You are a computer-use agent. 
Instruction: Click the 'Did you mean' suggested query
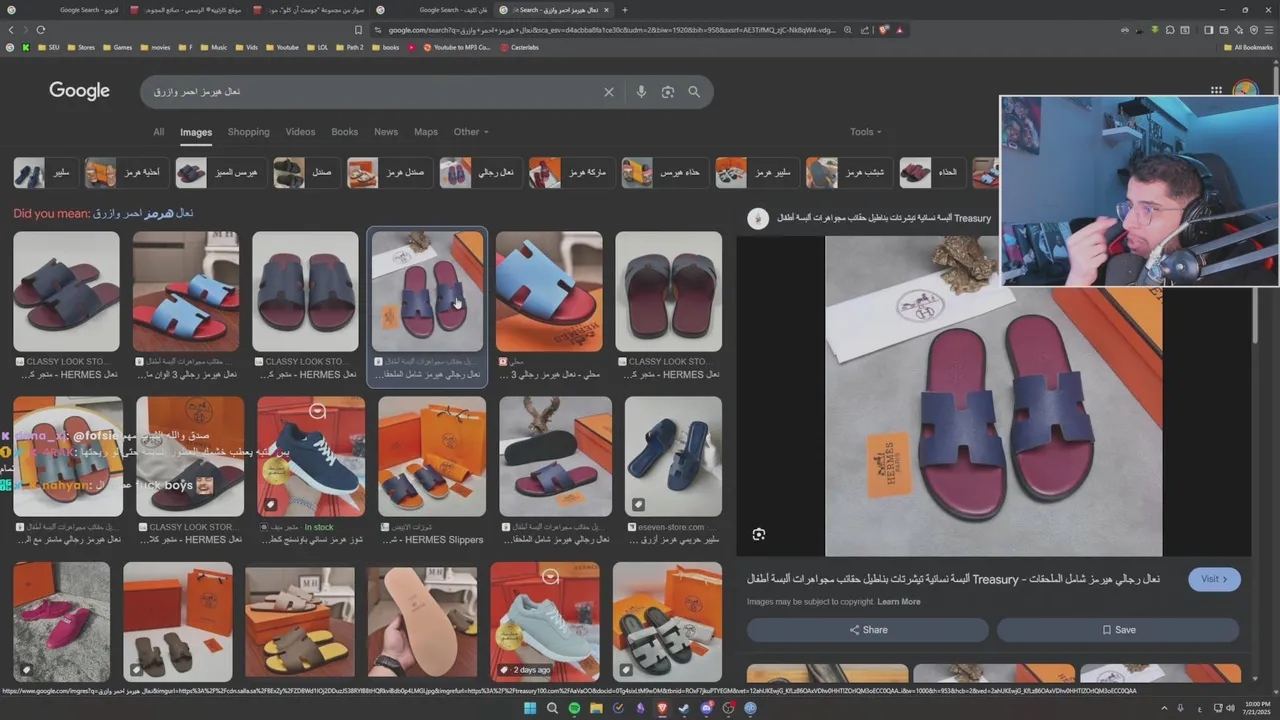[143, 213]
